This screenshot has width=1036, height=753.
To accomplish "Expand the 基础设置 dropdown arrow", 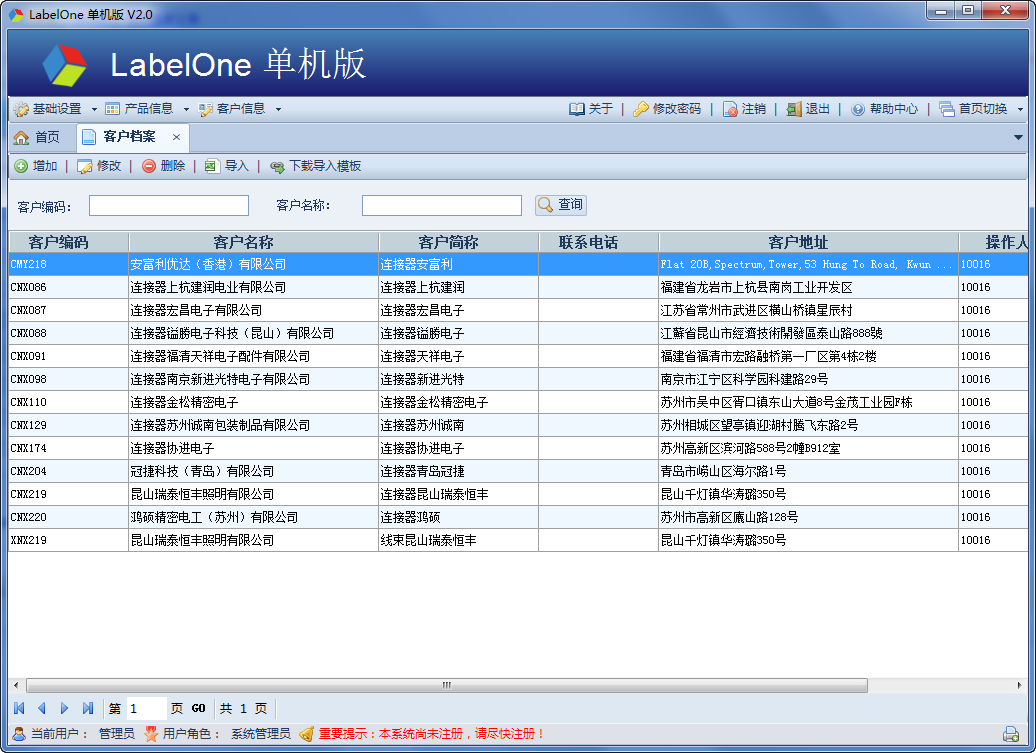I will (x=94, y=110).
